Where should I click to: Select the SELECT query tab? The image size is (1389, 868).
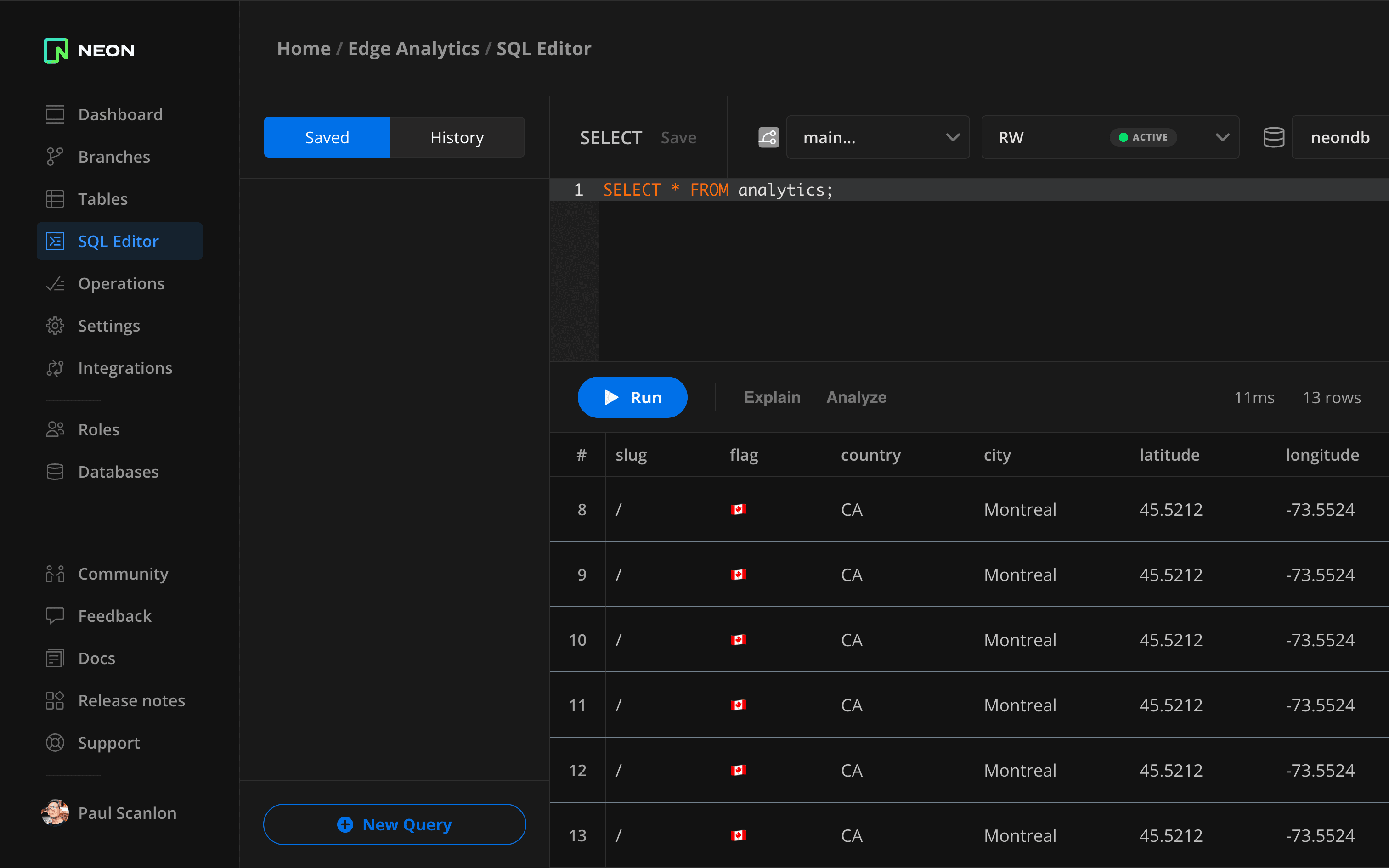click(x=610, y=137)
